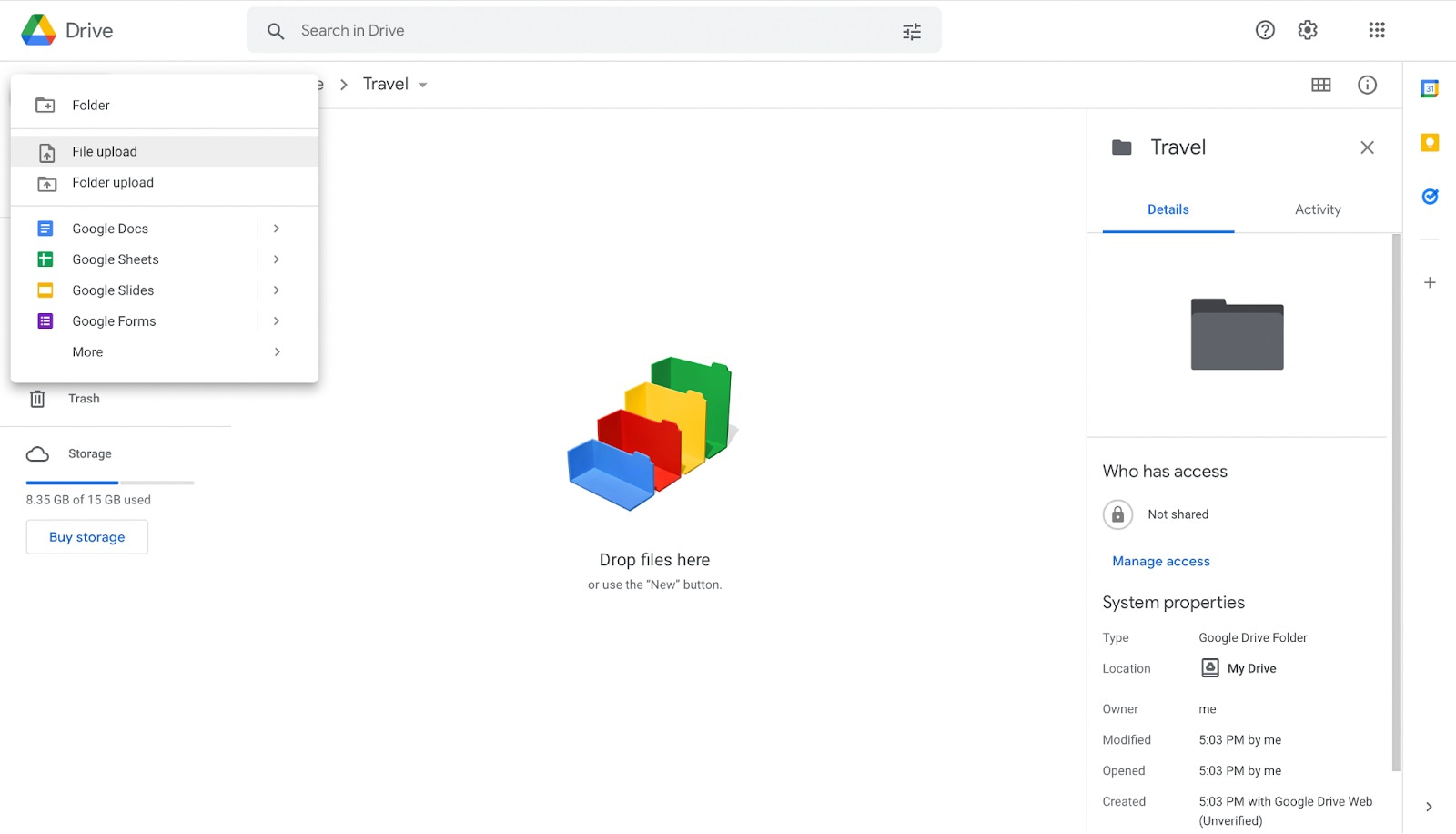Click breadcrumb separator chevron before Travel
Screen dimensions: 1456x834
[344, 85]
